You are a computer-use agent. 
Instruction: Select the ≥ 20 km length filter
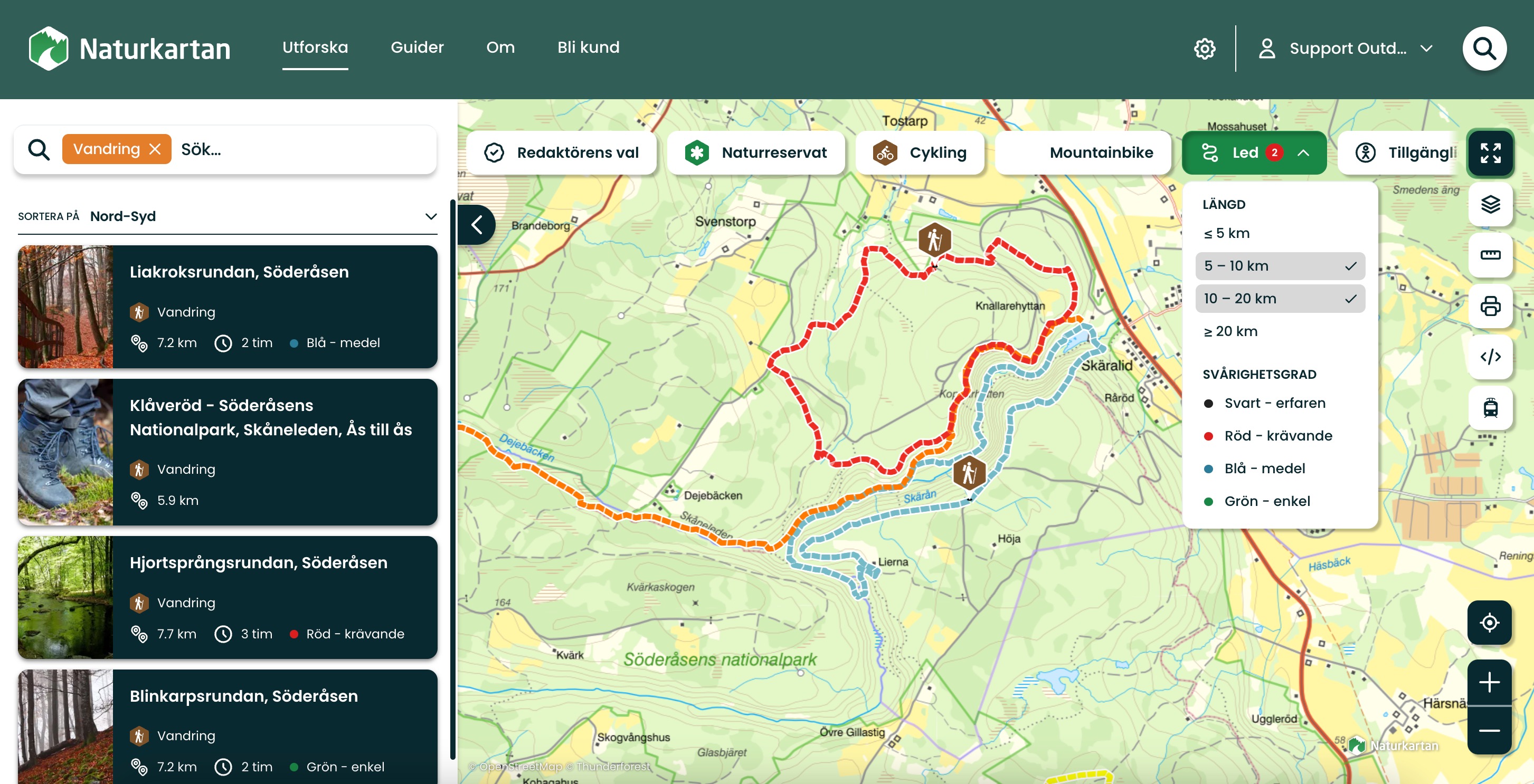click(x=1280, y=331)
